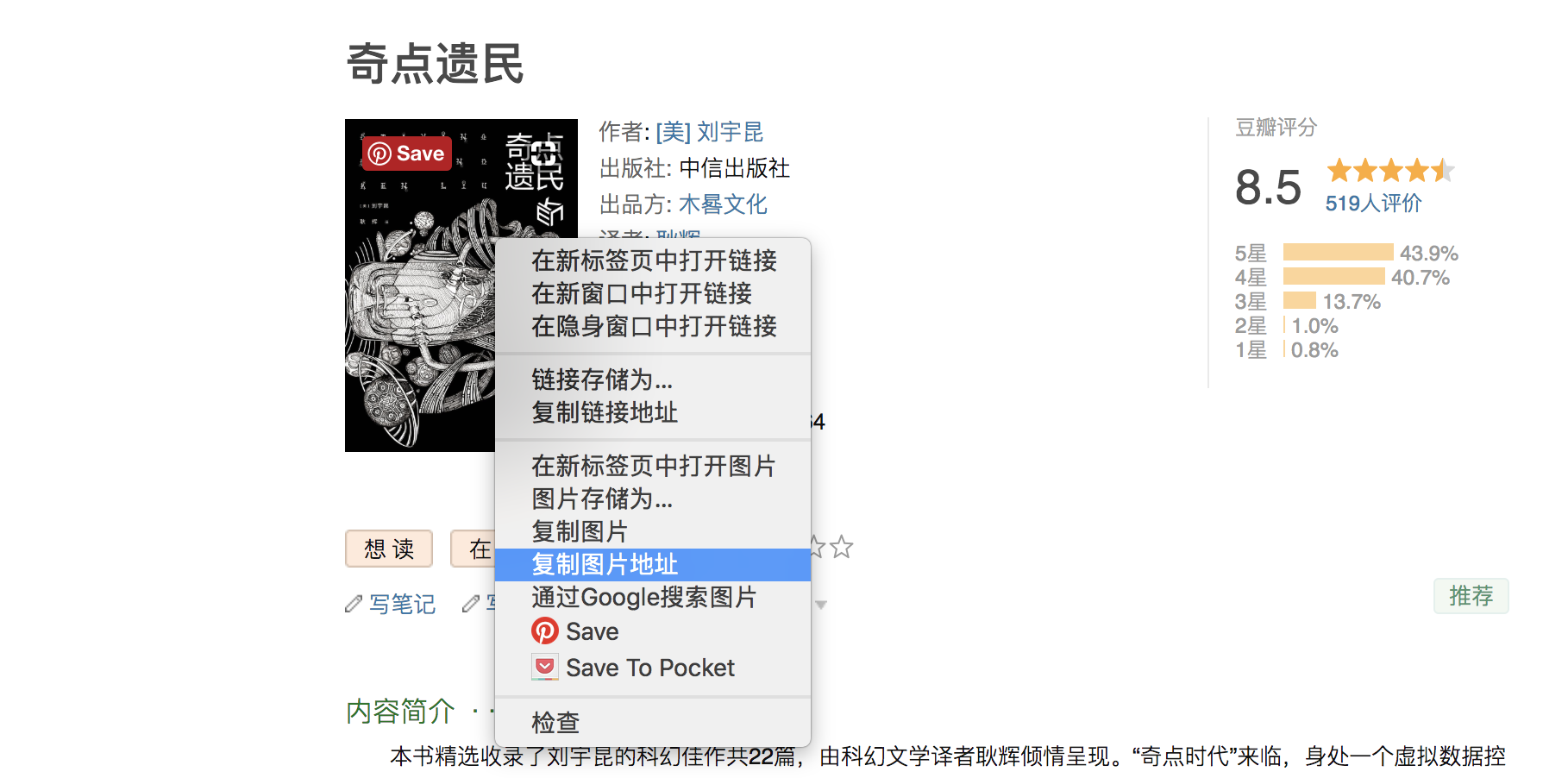Click the Pinterest Save button on book cover
Screen dimensions: 1568x778
coord(407,154)
